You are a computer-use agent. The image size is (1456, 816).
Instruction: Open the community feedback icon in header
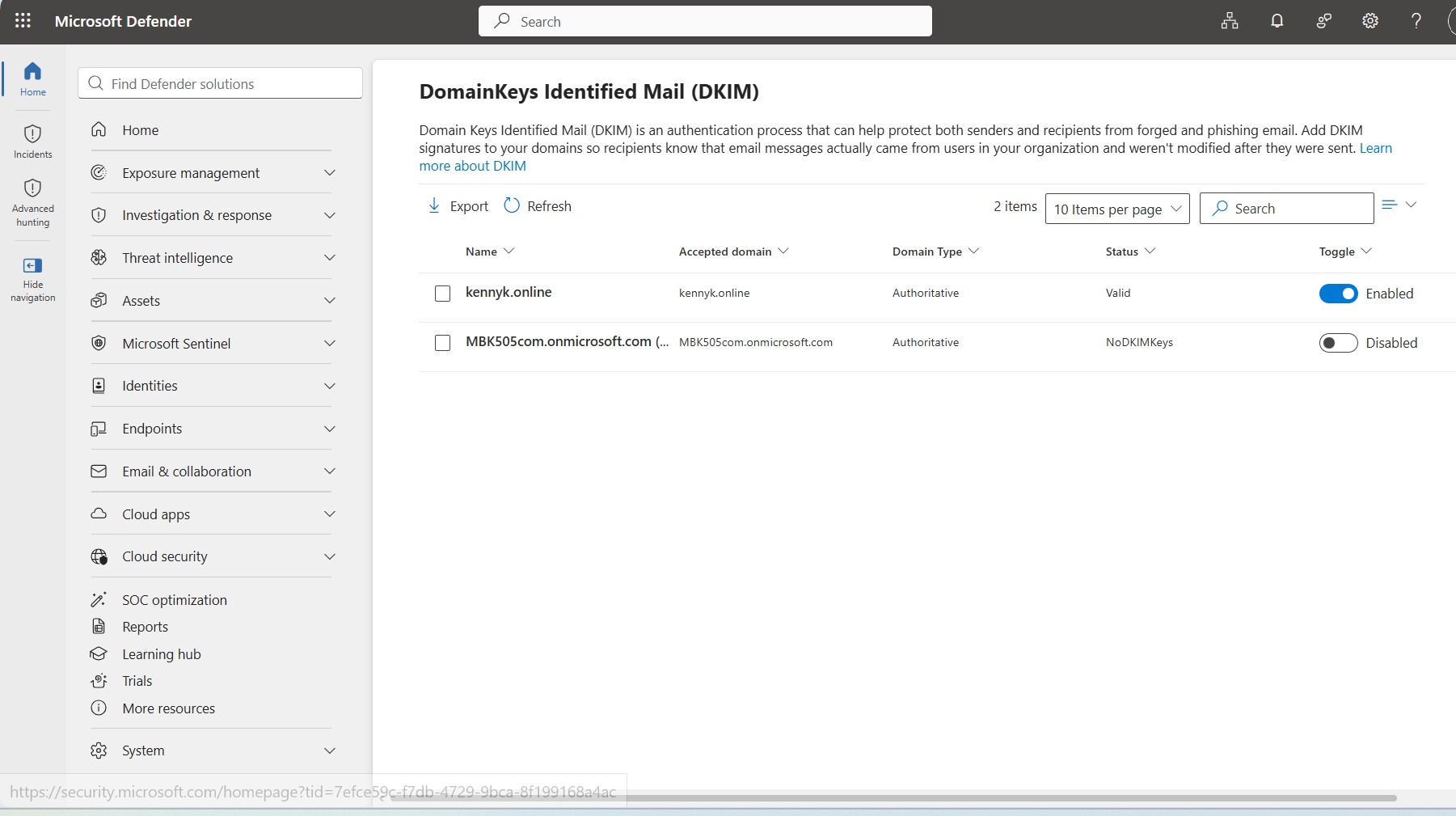tap(1323, 21)
